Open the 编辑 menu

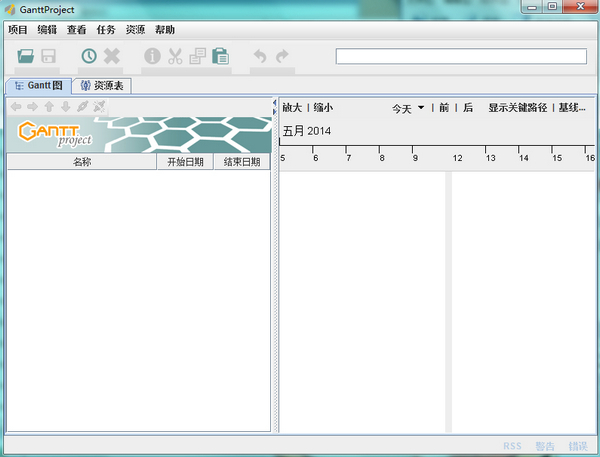47,30
